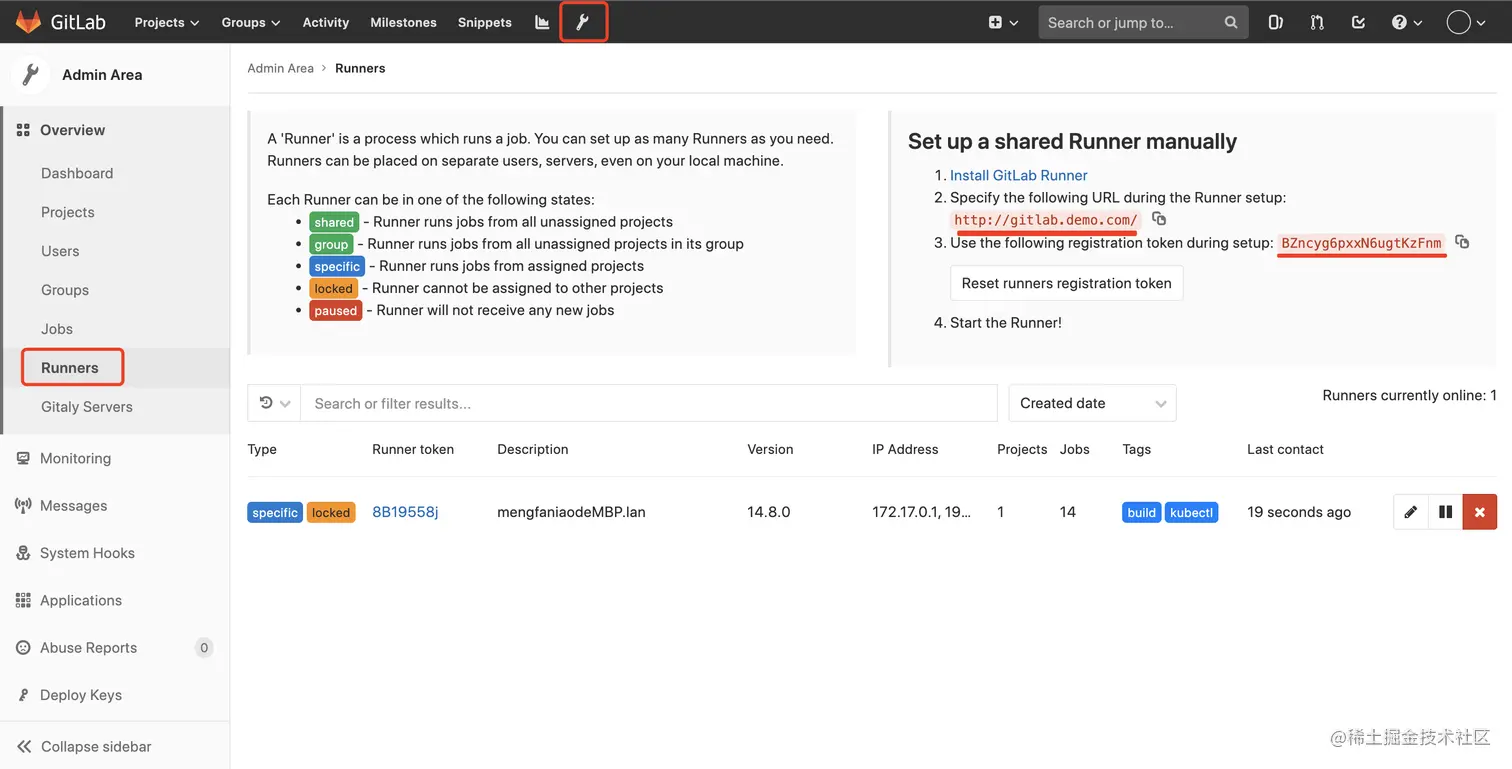Click the Admin Area breadcrumb link
The width and height of the screenshot is (1512, 769).
click(x=280, y=68)
